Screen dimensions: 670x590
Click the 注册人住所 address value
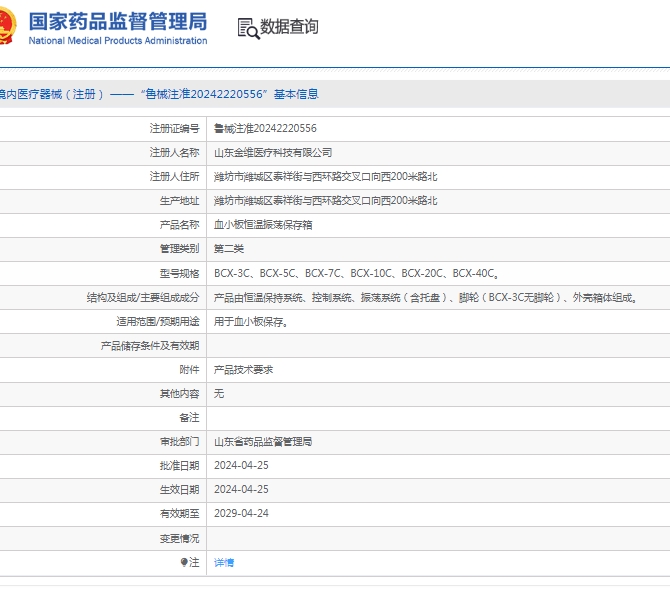pyautogui.click(x=325, y=176)
